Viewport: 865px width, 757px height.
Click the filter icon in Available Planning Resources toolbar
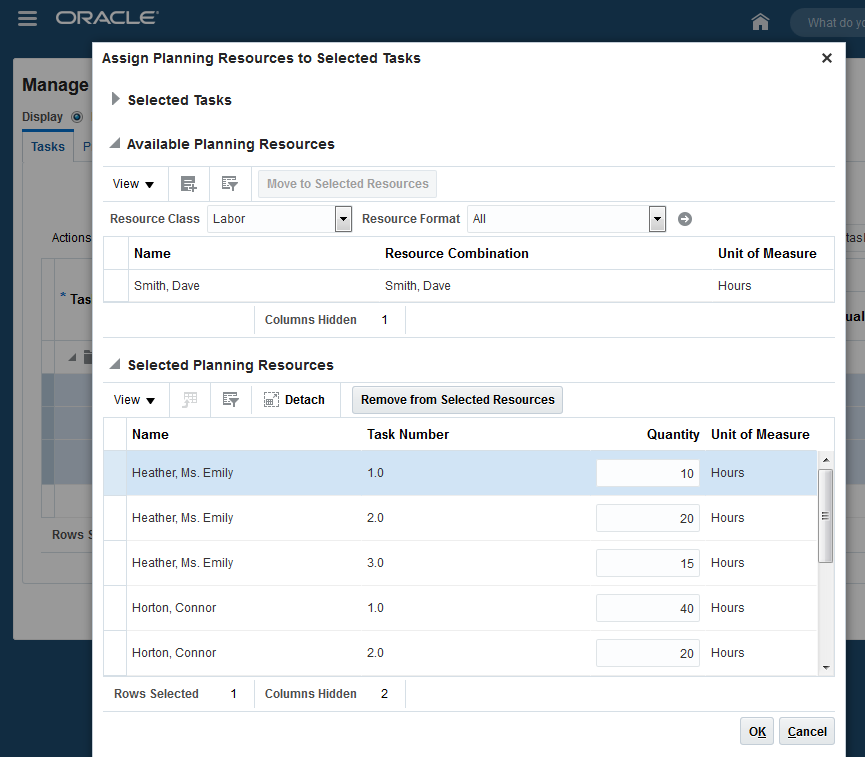click(x=229, y=184)
